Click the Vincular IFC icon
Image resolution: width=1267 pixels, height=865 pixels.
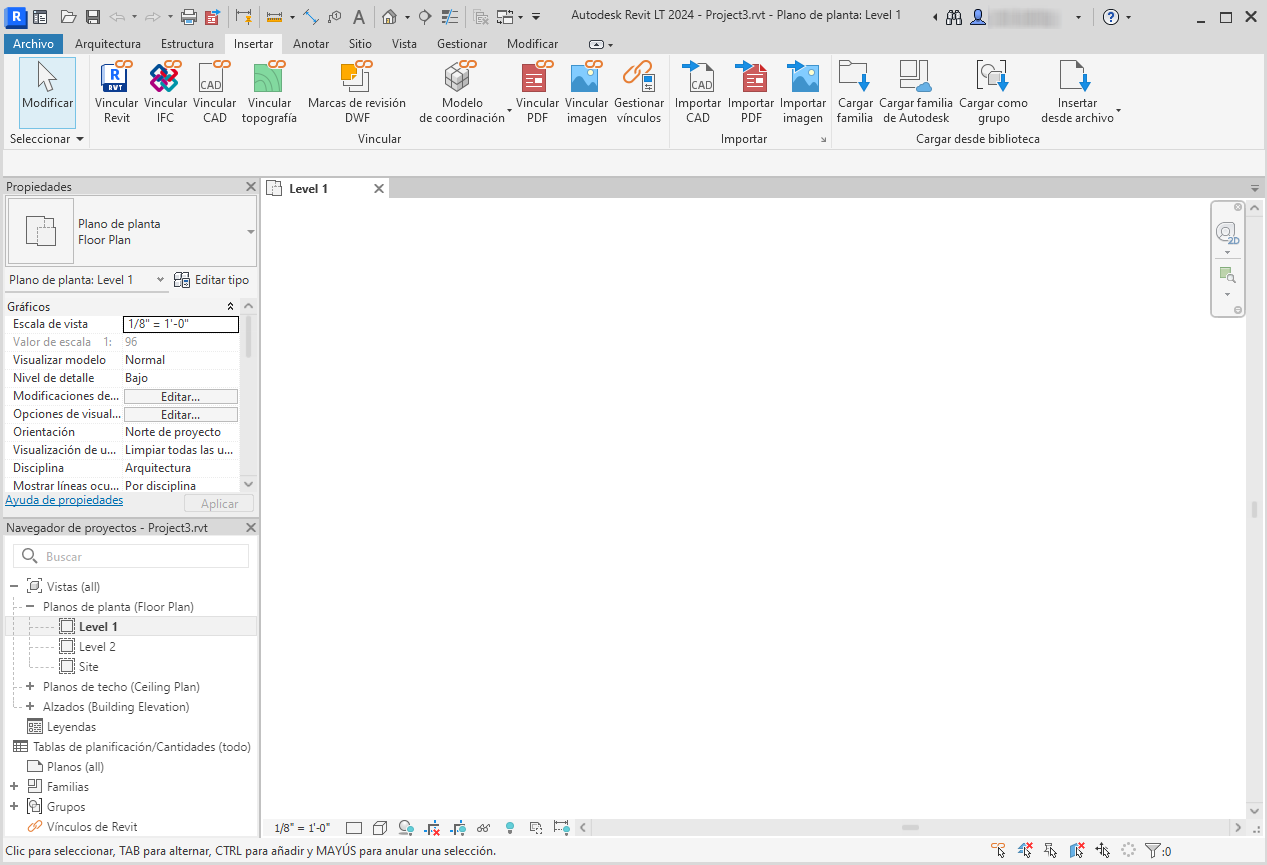[165, 77]
